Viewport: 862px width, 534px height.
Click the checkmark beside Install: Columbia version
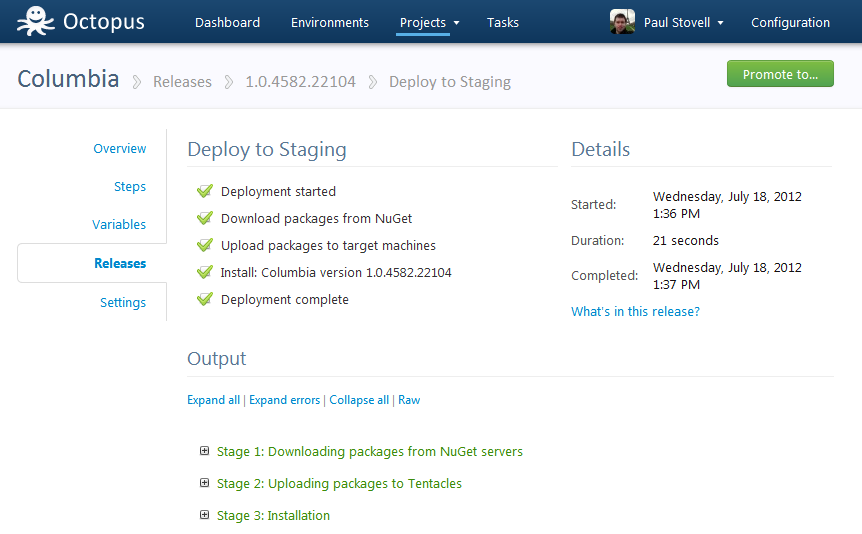click(x=205, y=272)
